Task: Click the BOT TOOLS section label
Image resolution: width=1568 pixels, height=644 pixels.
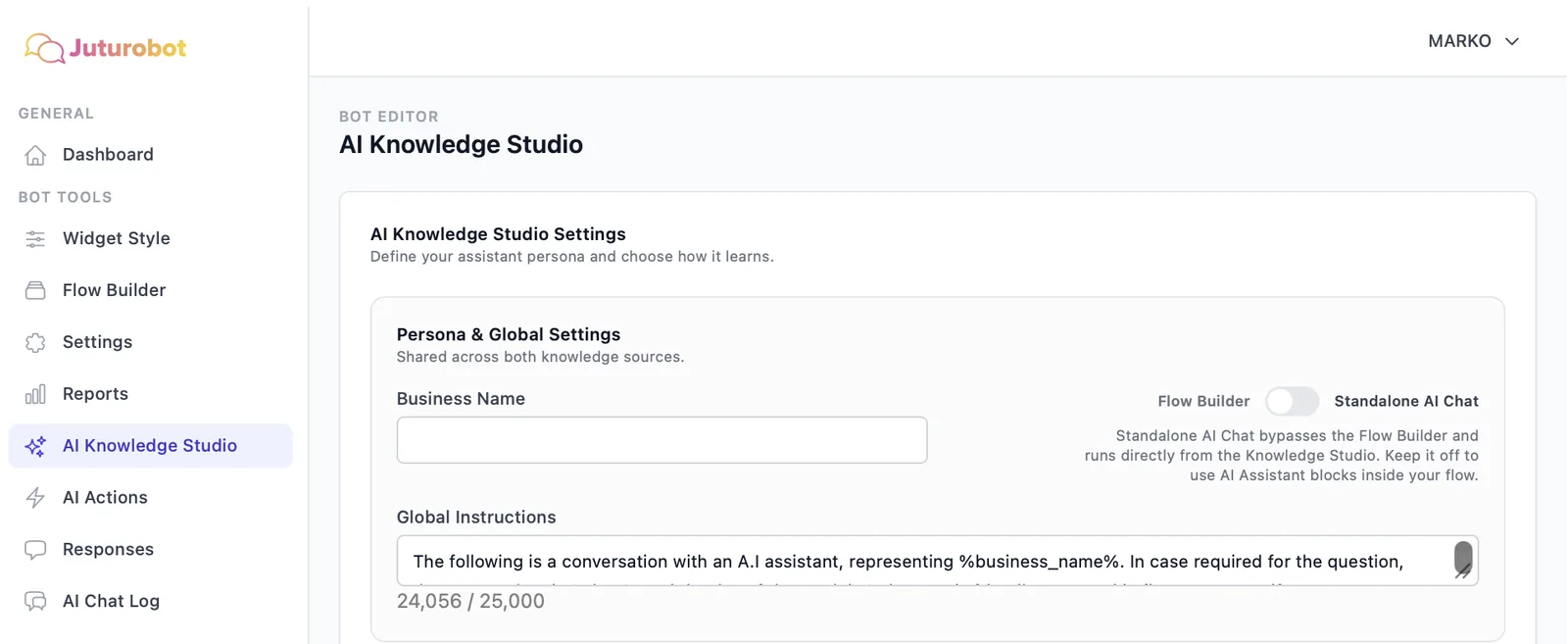Action: [65, 197]
